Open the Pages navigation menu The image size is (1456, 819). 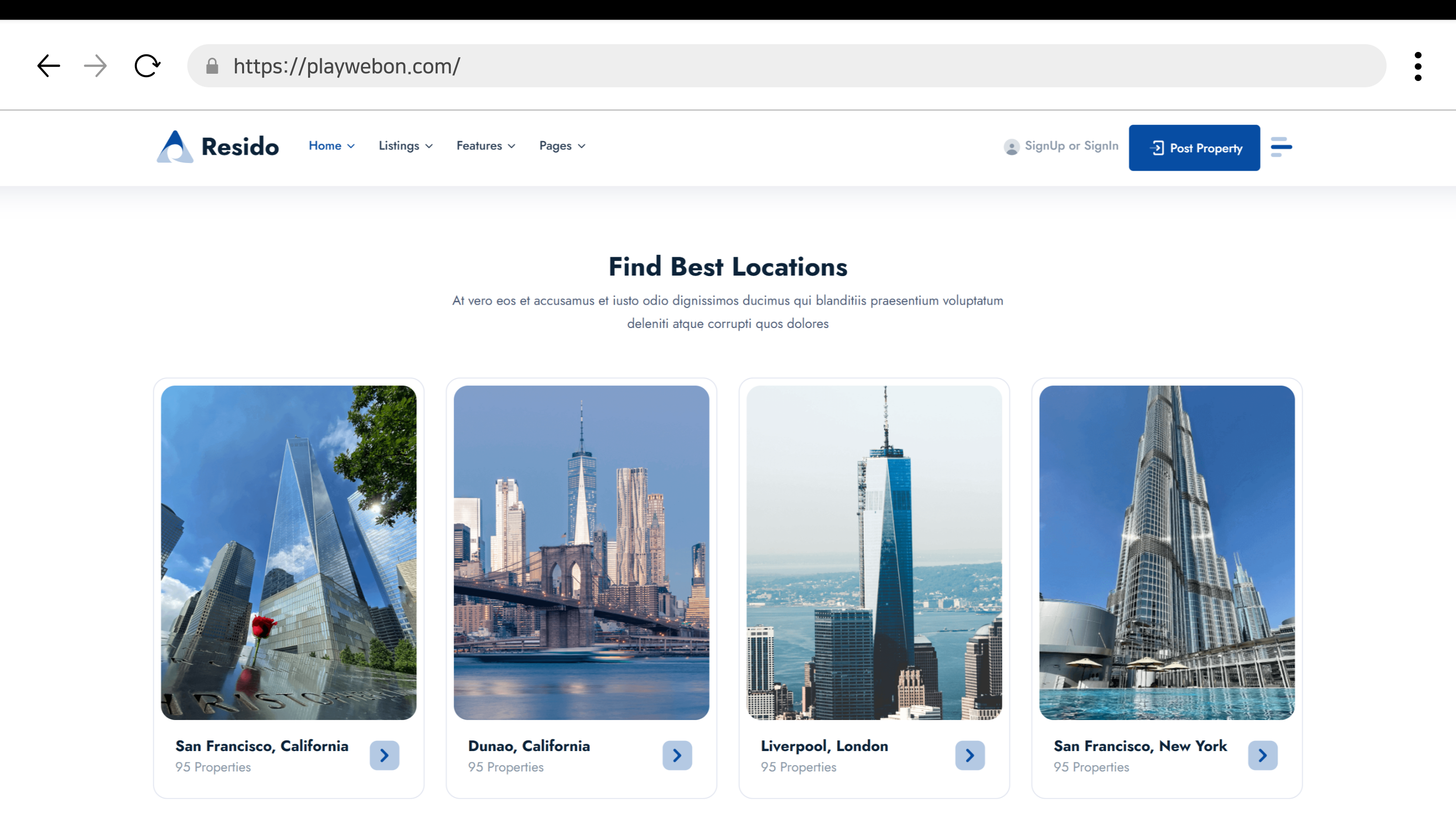(x=562, y=146)
